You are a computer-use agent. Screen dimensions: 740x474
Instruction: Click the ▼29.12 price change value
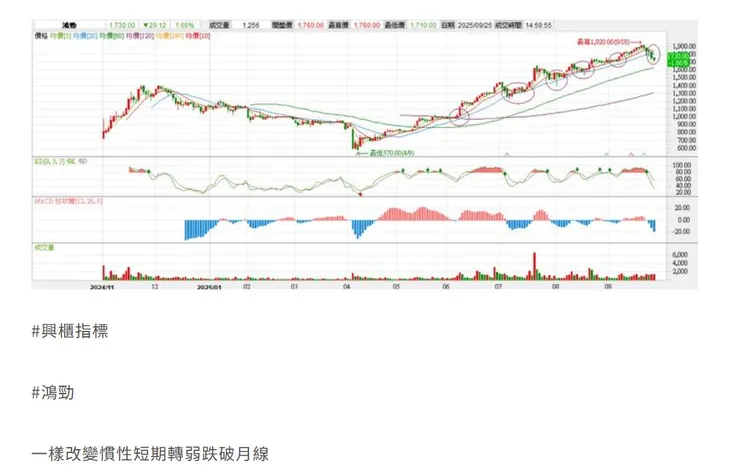[x=155, y=25]
